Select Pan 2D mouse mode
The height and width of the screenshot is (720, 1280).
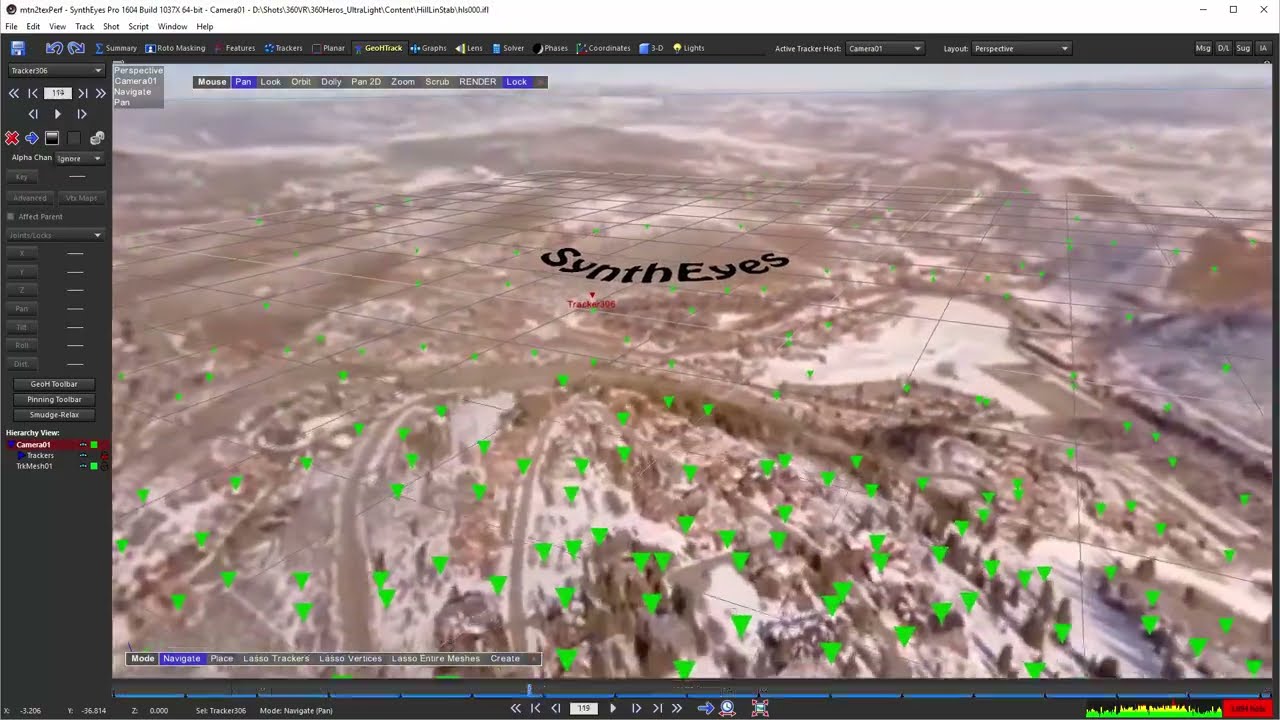pos(366,82)
